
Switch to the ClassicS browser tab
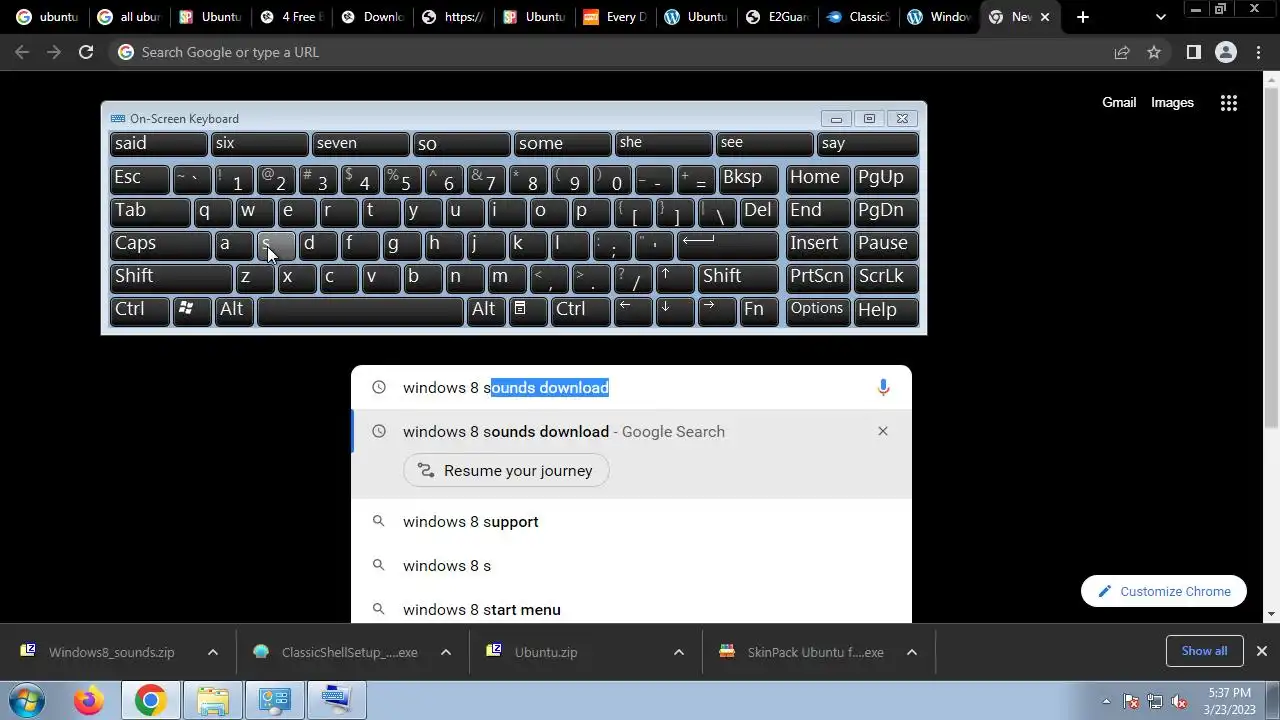(x=857, y=17)
